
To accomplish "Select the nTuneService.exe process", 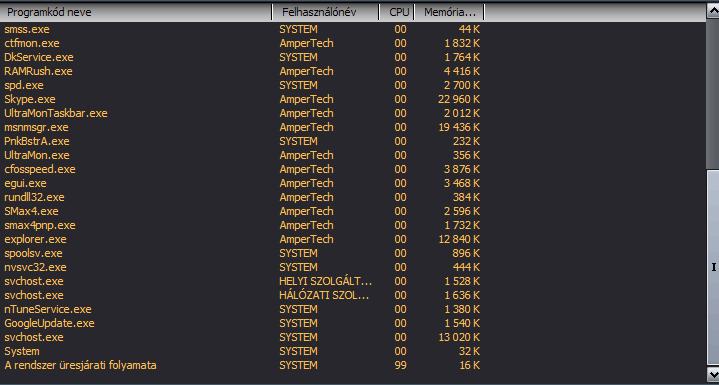I will [x=352, y=309].
